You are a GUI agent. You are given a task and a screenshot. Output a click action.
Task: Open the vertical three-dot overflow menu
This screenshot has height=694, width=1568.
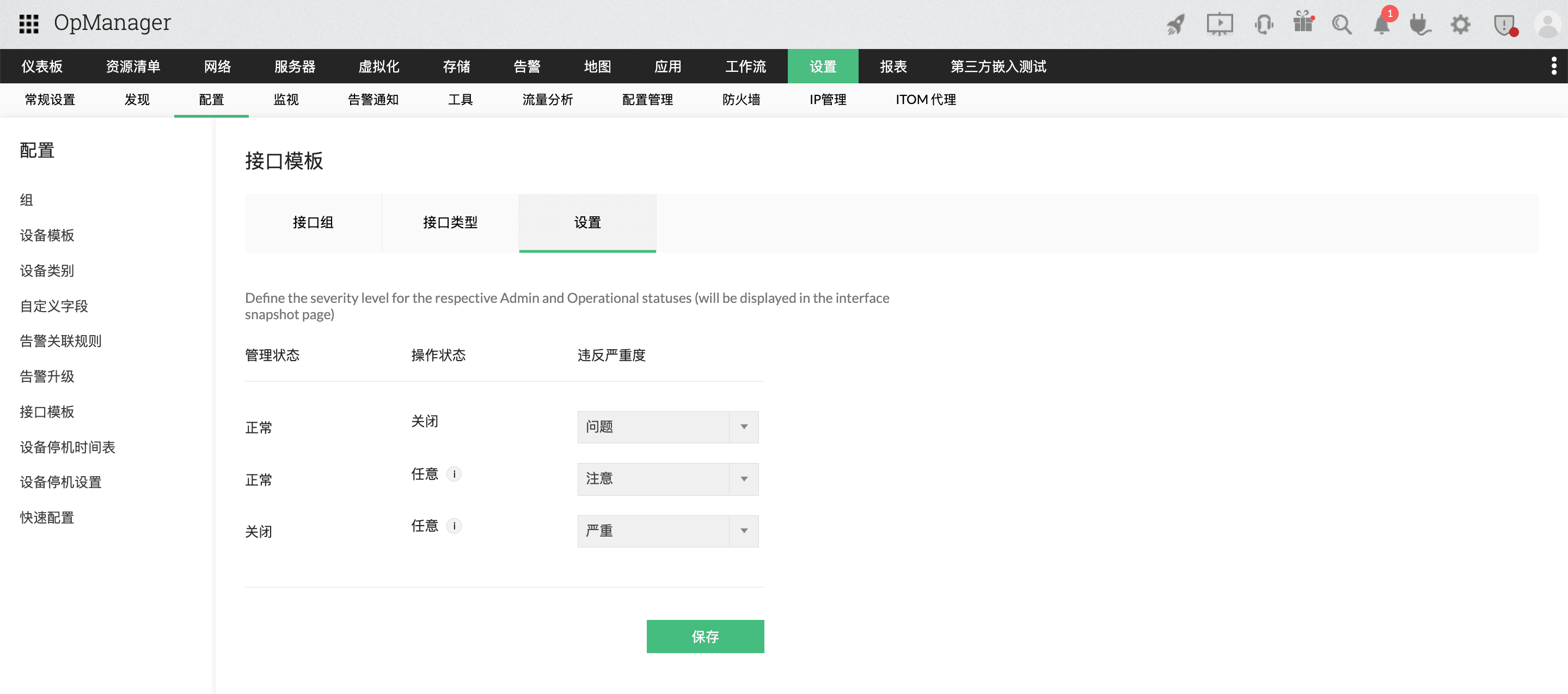1554,66
